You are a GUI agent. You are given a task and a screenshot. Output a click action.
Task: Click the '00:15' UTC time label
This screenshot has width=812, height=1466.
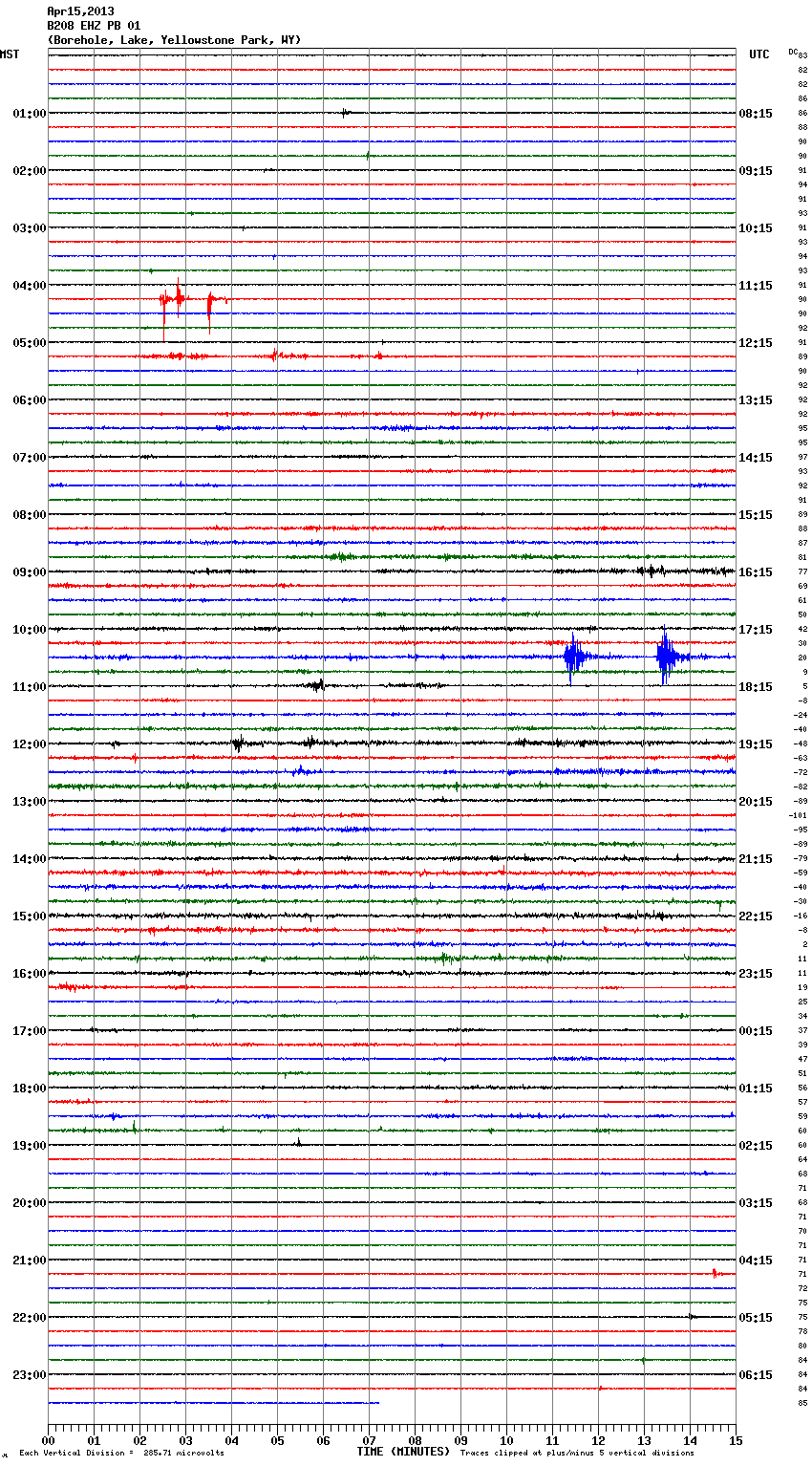coord(756,1031)
